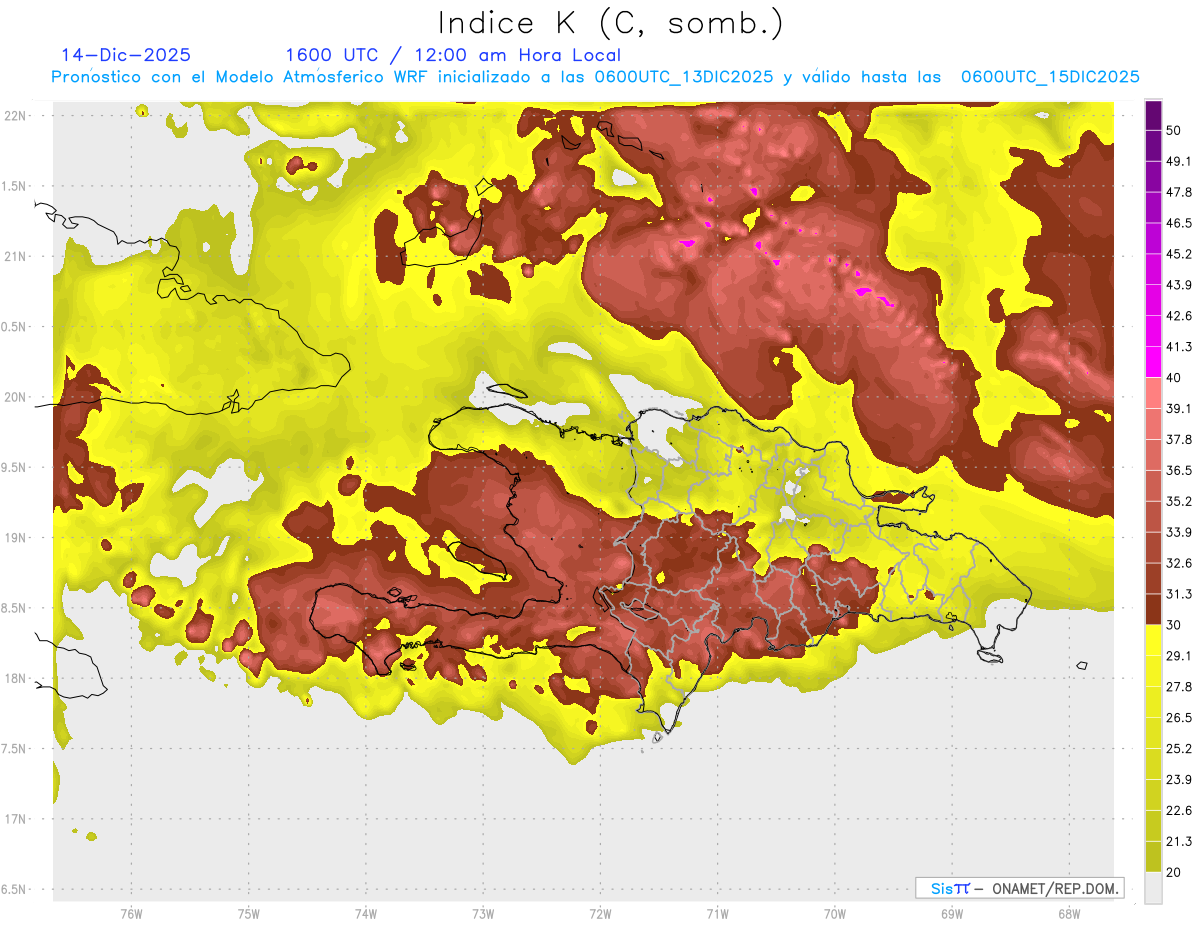The width and height of the screenshot is (1200, 927).
Task: Select the "14-Dic-2025" date label
Action: coord(126,55)
